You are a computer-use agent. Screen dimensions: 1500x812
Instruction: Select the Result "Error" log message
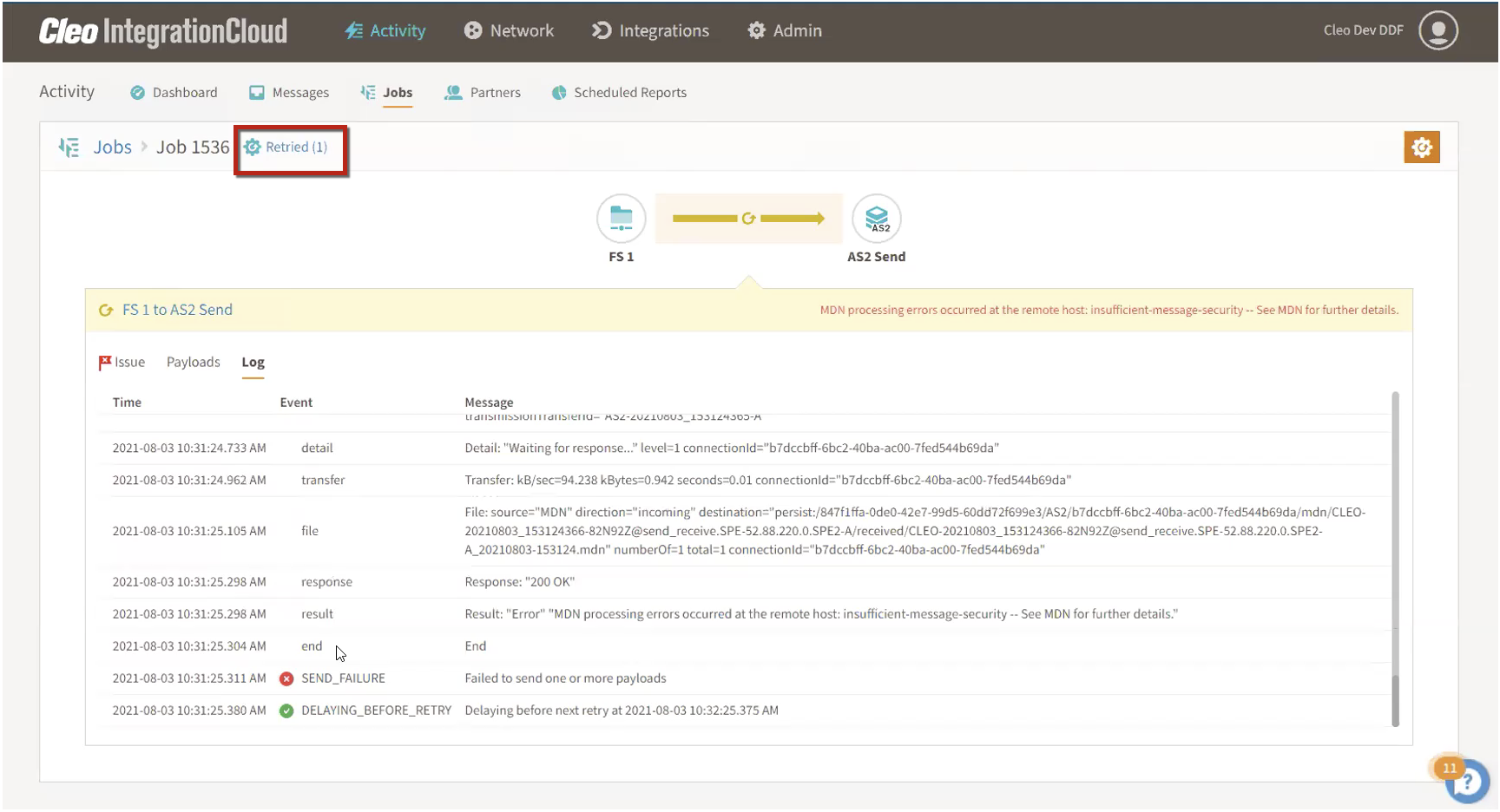[x=821, y=614]
